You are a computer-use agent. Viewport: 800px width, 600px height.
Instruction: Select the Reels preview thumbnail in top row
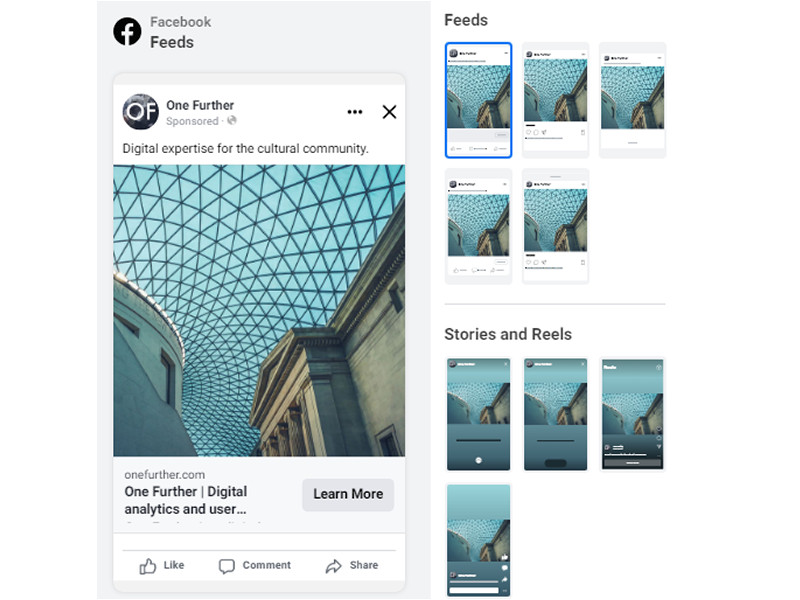coord(633,414)
